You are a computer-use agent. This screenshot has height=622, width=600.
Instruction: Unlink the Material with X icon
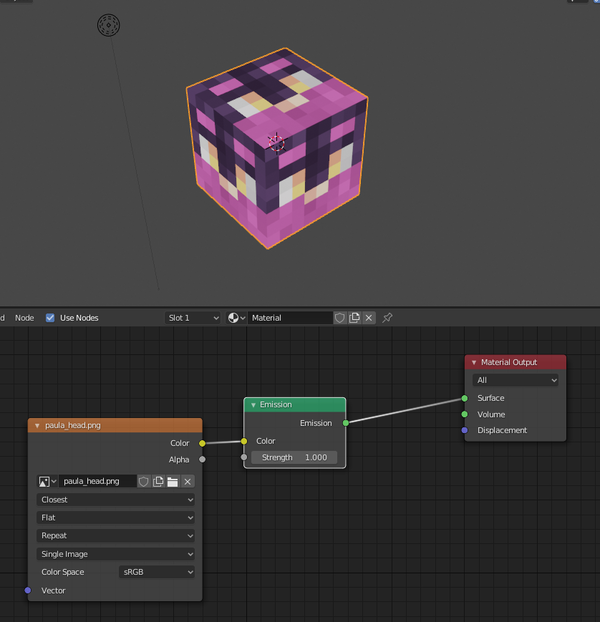(x=369, y=318)
